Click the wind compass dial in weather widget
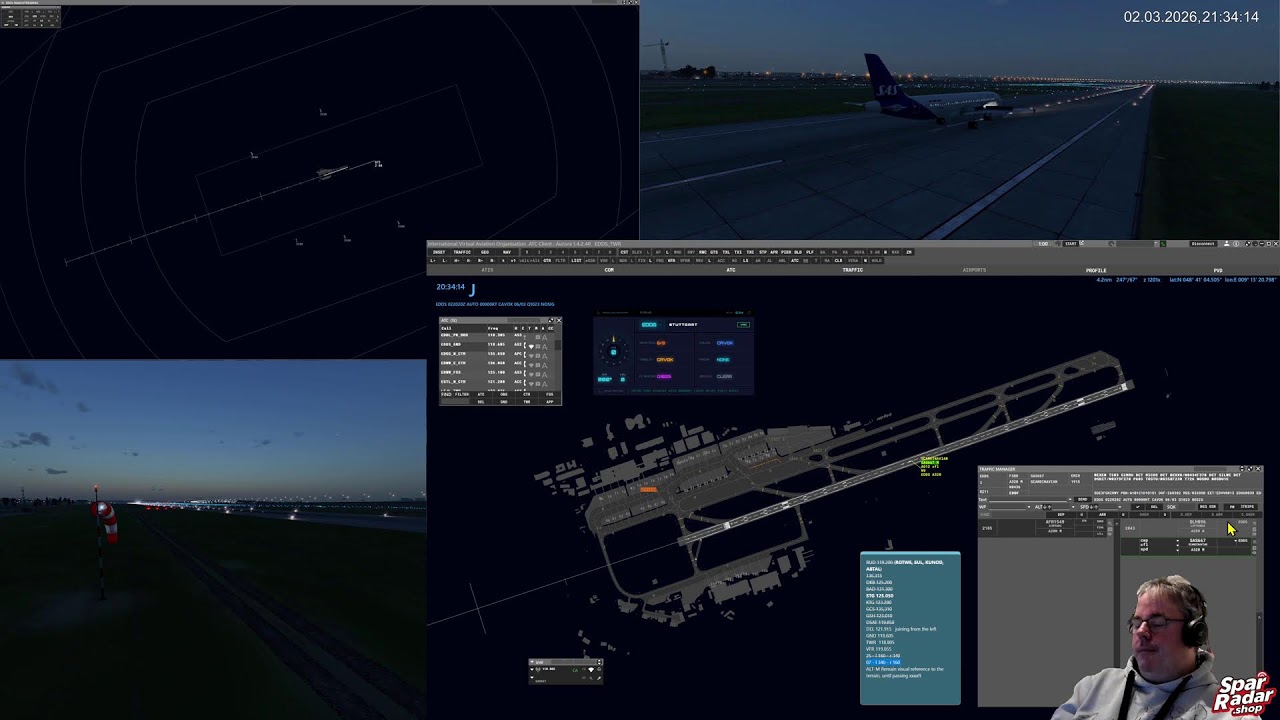The image size is (1280, 720). coord(613,351)
